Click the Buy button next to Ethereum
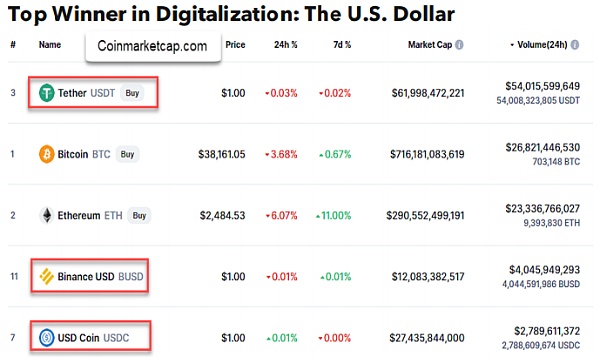Image resolution: width=600 pixels, height=363 pixels. (139, 215)
